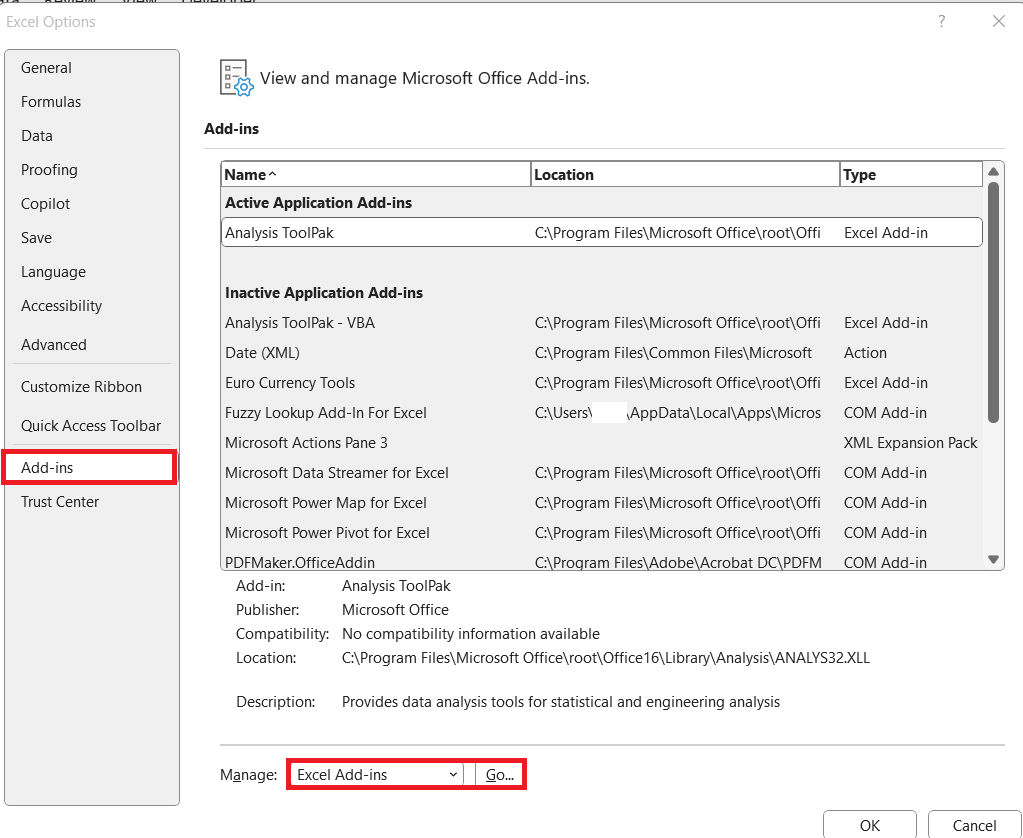The width and height of the screenshot is (1023, 838).
Task: Close the Excel Options dialog
Action: [x=998, y=22]
